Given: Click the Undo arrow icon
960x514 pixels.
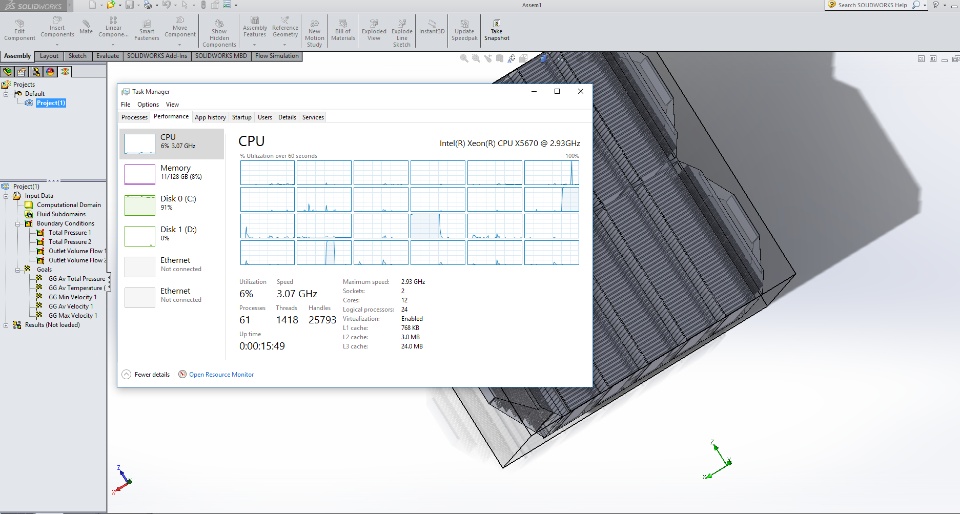Looking at the screenshot, I should click(166, 5).
